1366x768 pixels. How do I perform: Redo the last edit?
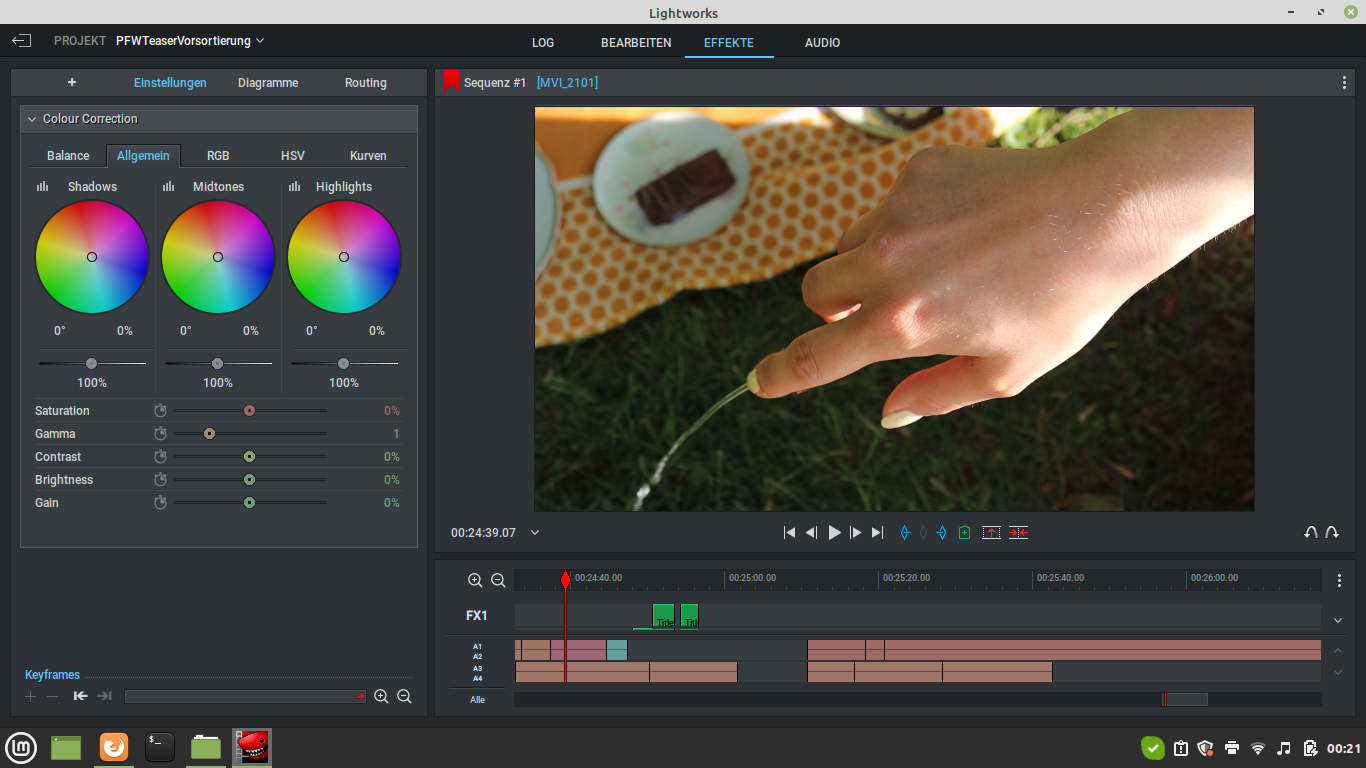click(1332, 533)
